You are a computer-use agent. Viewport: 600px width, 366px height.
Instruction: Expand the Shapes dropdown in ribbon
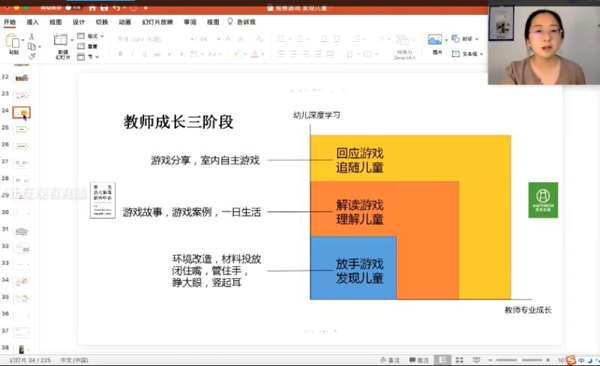tap(477, 39)
